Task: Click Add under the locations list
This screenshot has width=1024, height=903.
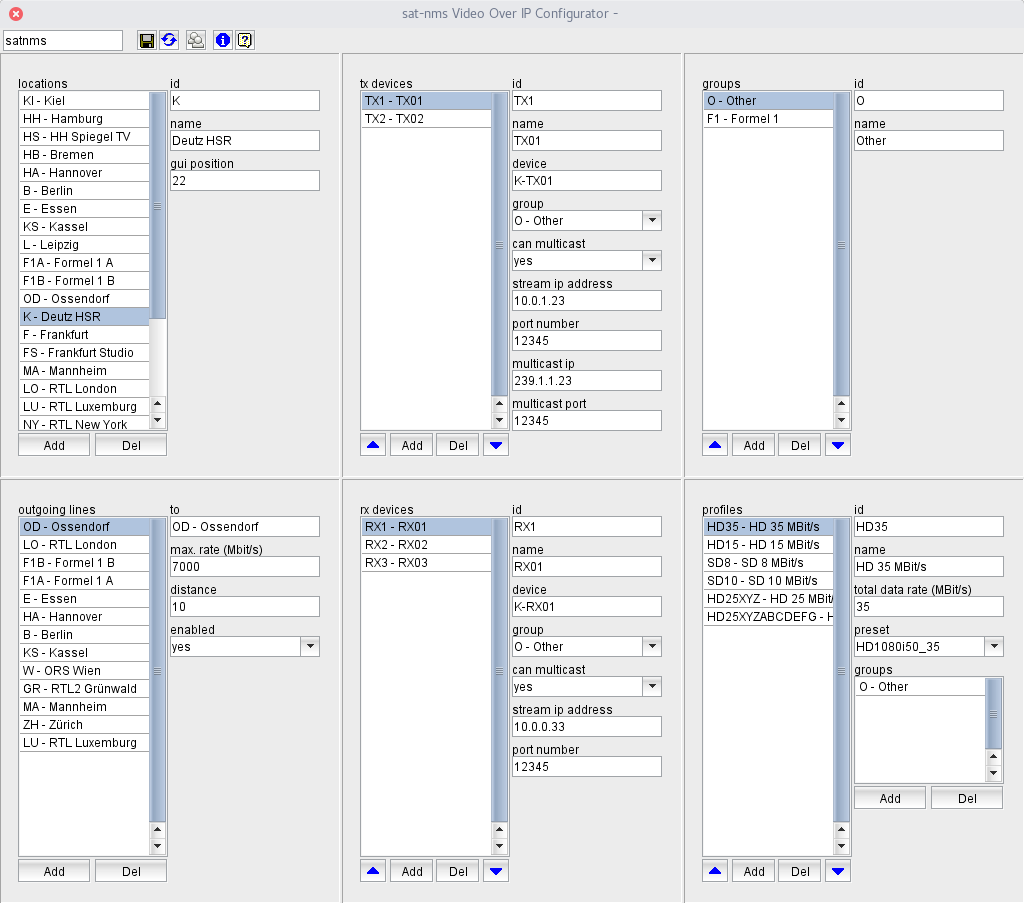Action: pyautogui.click(x=53, y=444)
